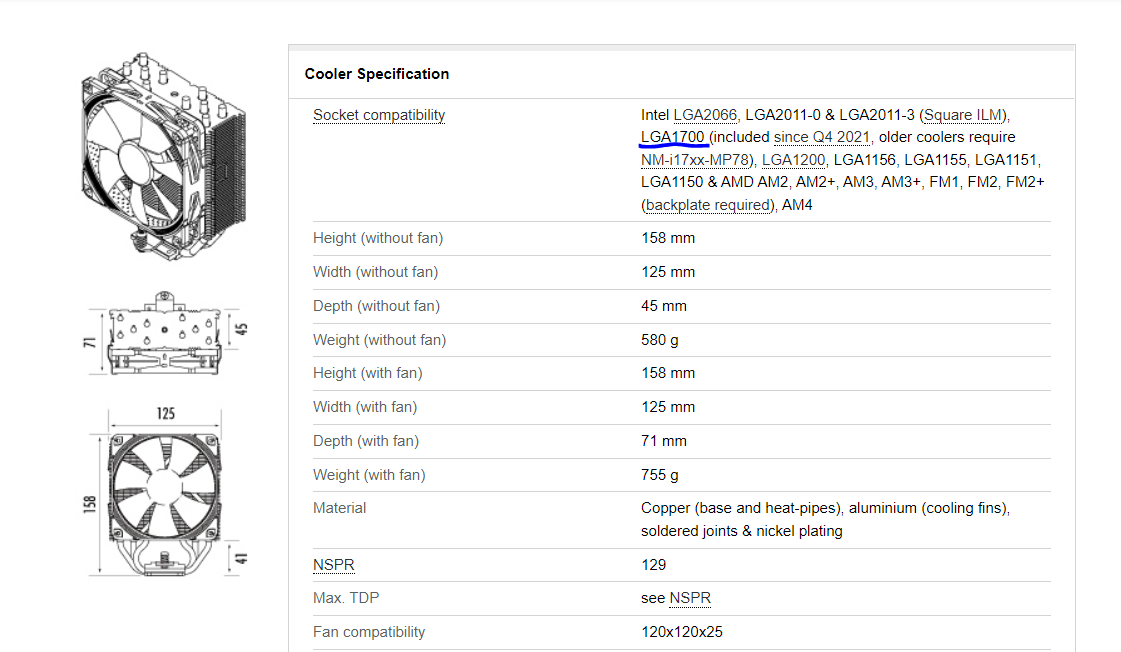Viewport: 1121px width, 652px height.
Task: Click the 'Height (without fan)' row label
Action: [x=378, y=238]
